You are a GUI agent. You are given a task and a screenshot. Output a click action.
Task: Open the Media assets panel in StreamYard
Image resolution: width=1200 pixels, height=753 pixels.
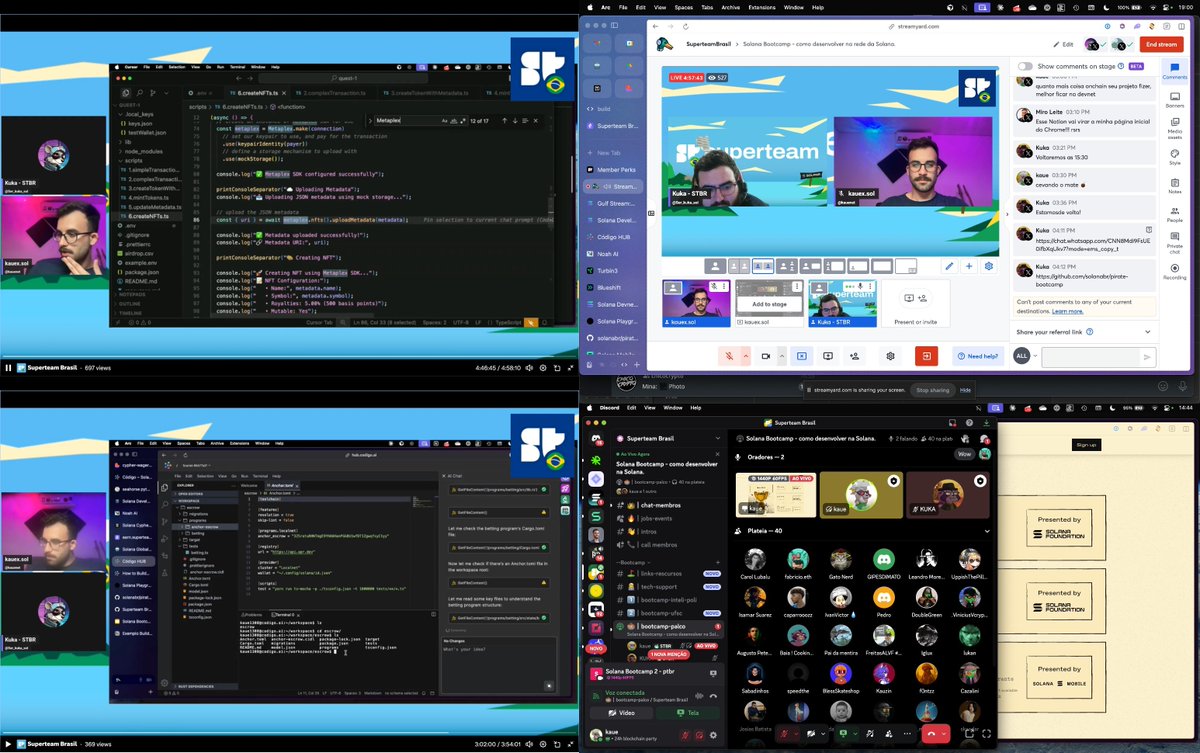1175,128
